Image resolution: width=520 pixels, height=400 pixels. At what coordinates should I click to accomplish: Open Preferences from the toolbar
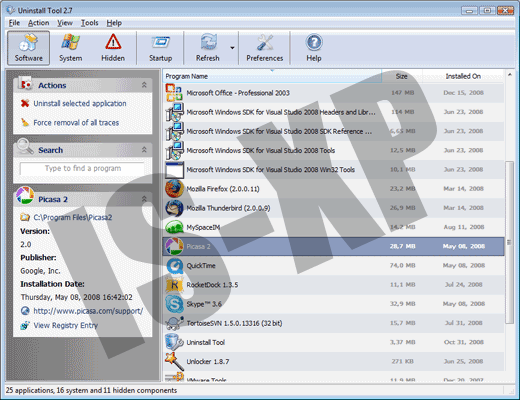pyautogui.click(x=265, y=48)
